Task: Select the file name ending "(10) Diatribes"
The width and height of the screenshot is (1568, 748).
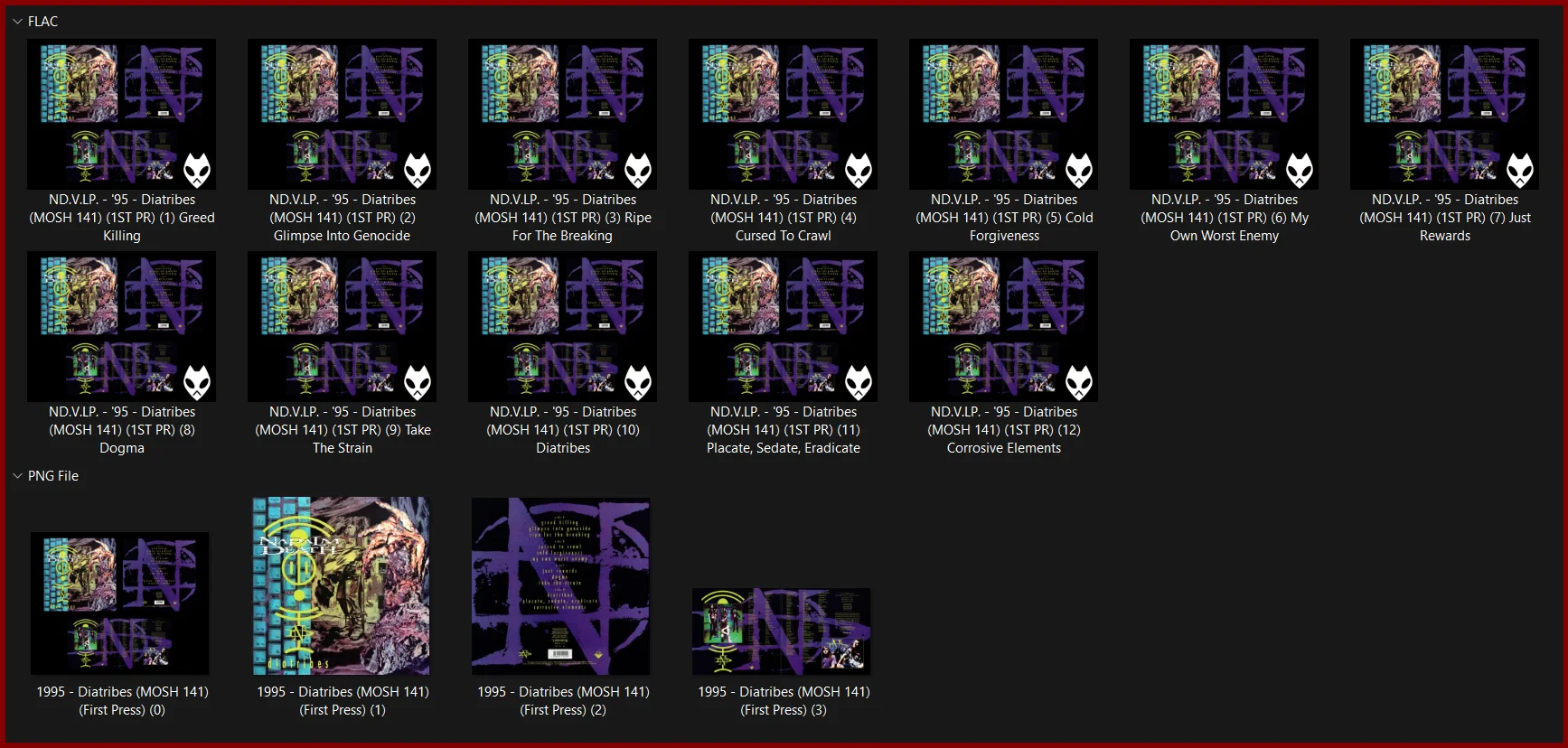Action: pos(563,430)
